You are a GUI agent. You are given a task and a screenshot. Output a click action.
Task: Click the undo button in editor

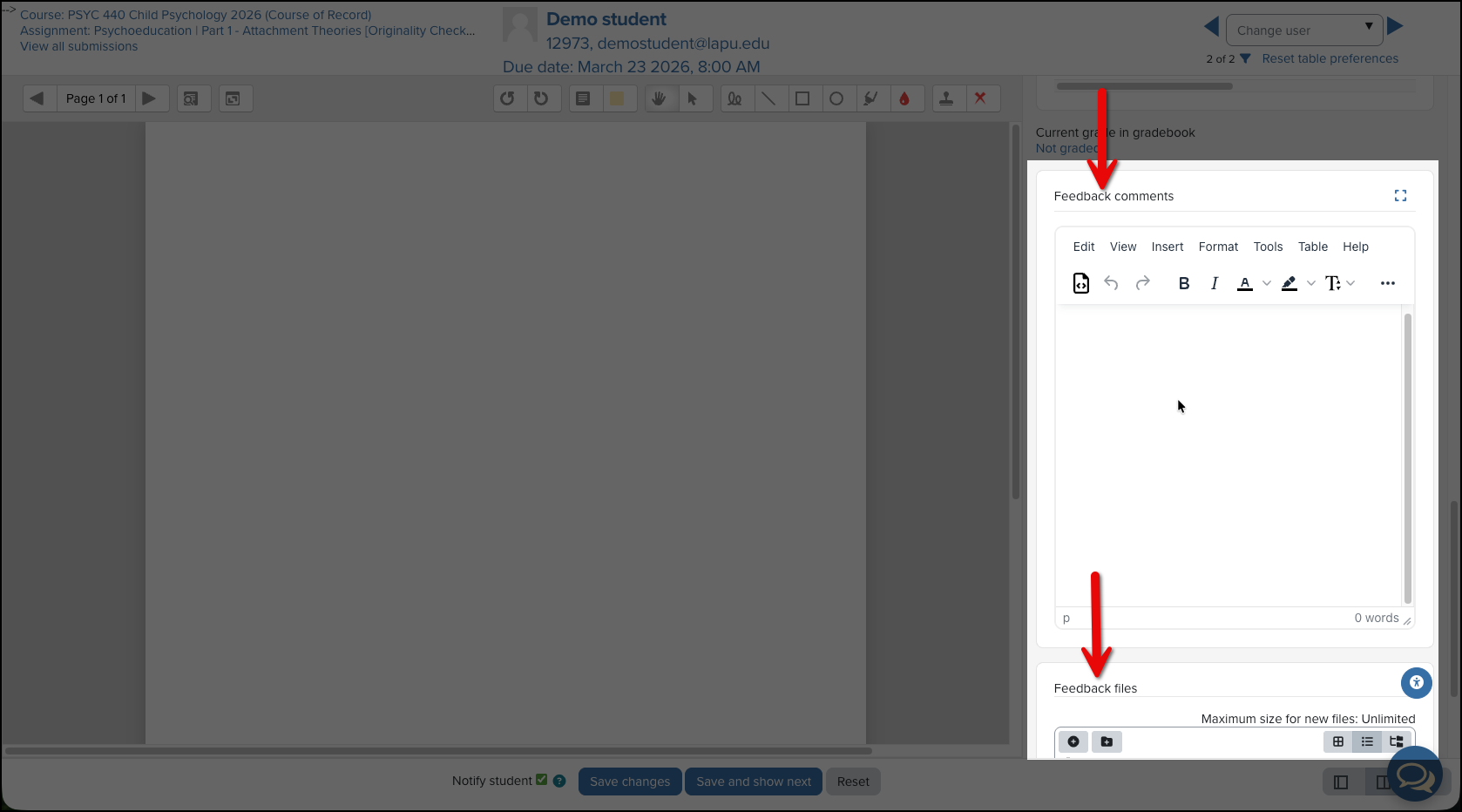[x=1111, y=283]
